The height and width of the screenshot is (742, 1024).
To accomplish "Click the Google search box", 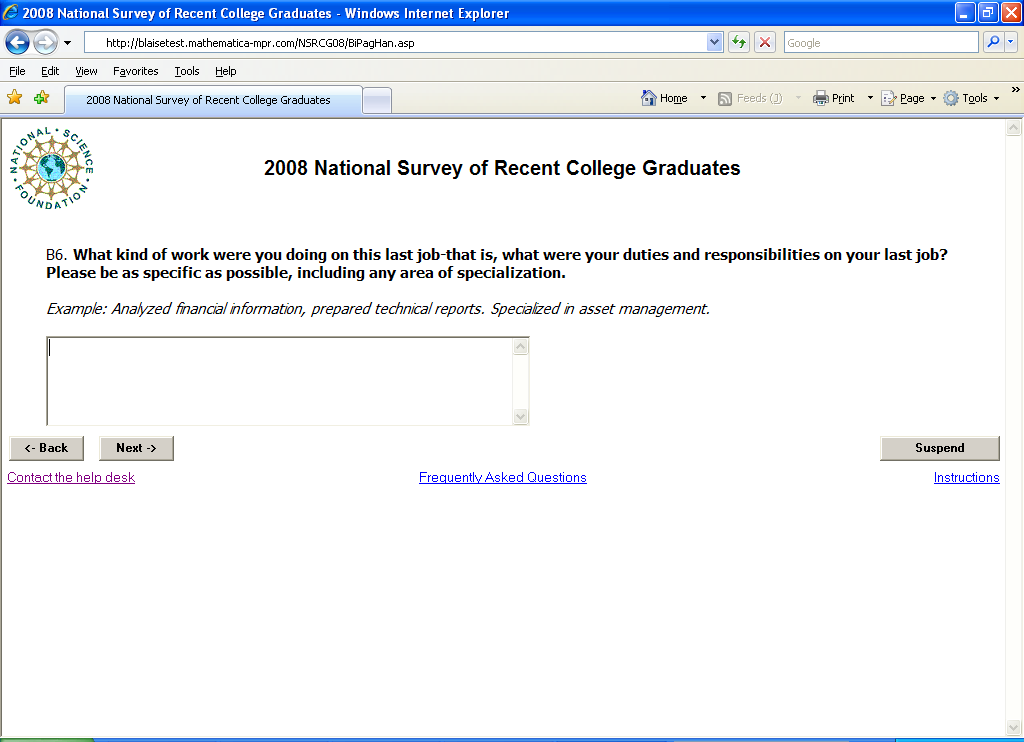I will click(880, 43).
